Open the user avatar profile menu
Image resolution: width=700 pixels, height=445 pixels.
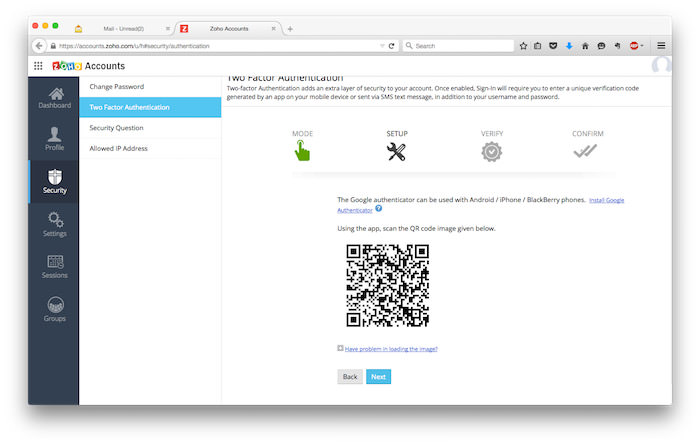tap(661, 65)
